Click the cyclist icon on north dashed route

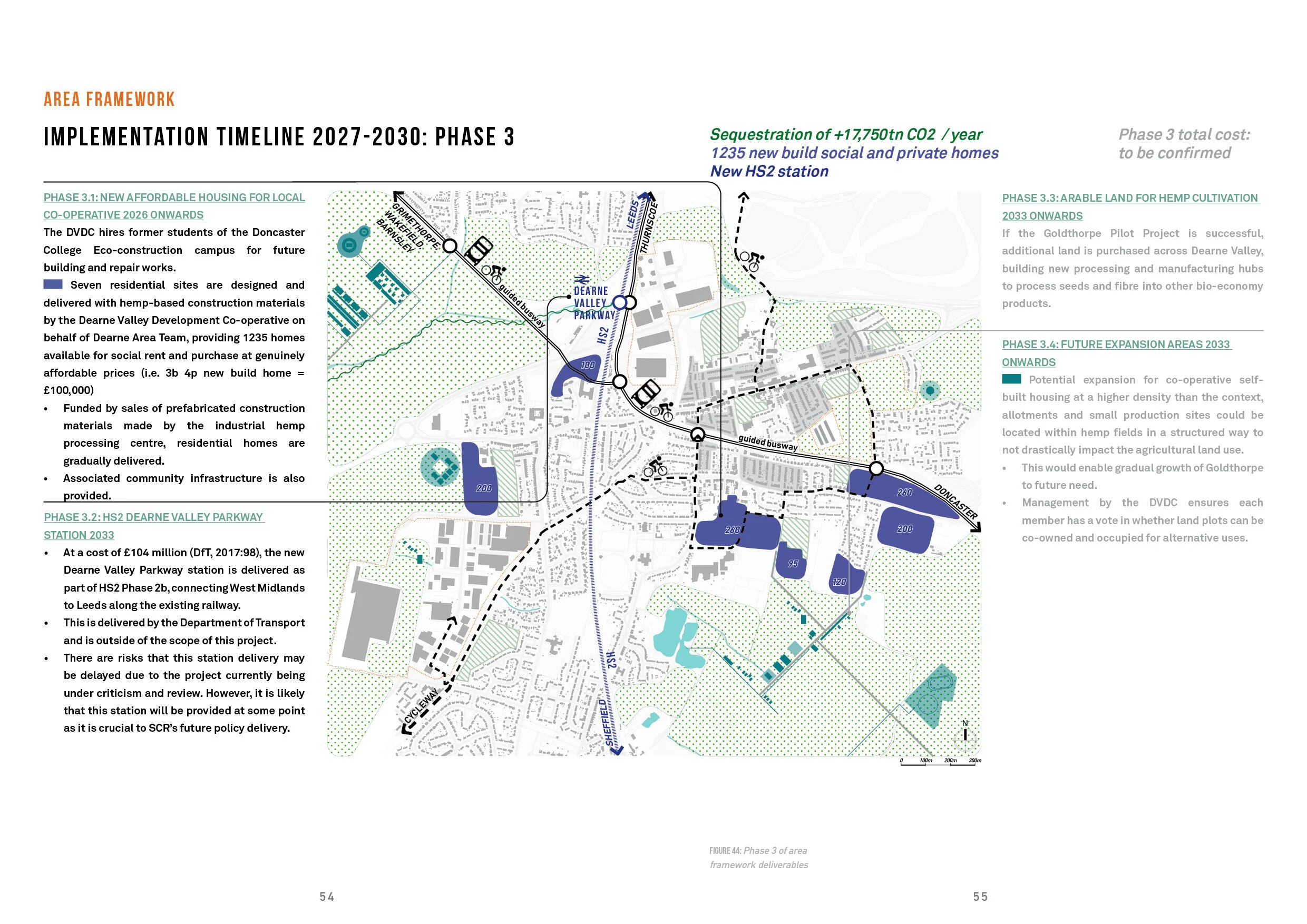[x=752, y=261]
